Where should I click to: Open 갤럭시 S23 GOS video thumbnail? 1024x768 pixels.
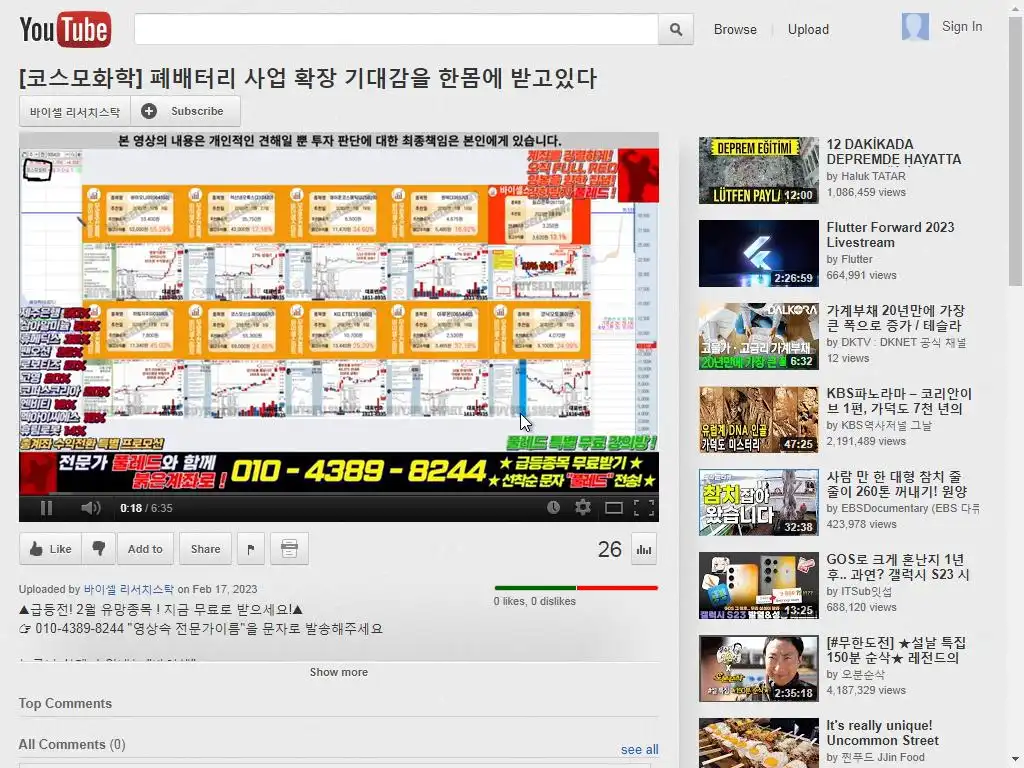[758, 585]
